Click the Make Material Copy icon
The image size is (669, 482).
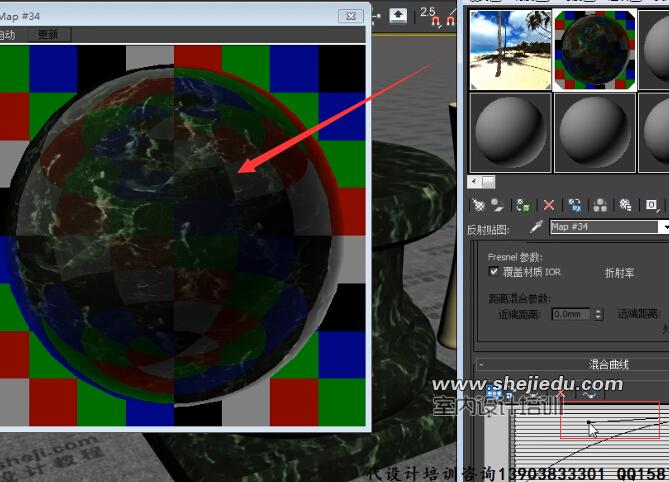[x=575, y=206]
